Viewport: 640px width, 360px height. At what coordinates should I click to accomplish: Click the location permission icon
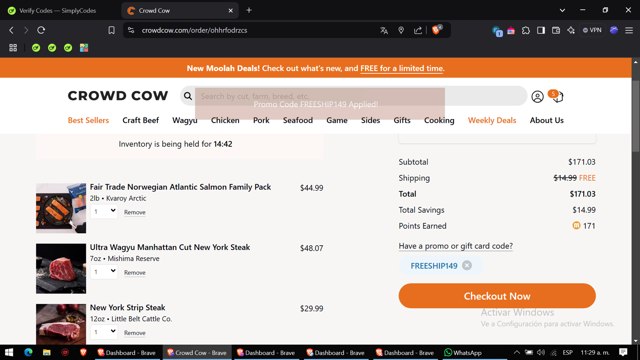point(401,30)
